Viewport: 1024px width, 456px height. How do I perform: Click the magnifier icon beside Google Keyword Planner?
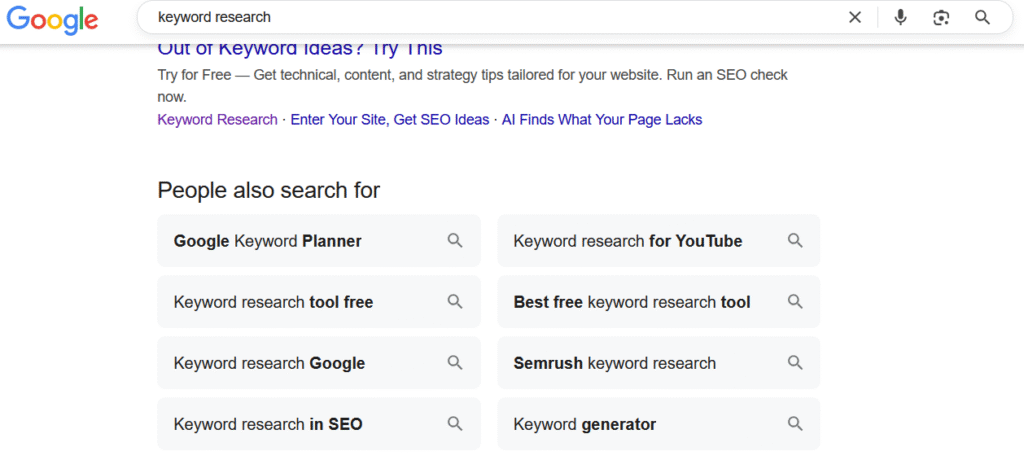point(455,241)
